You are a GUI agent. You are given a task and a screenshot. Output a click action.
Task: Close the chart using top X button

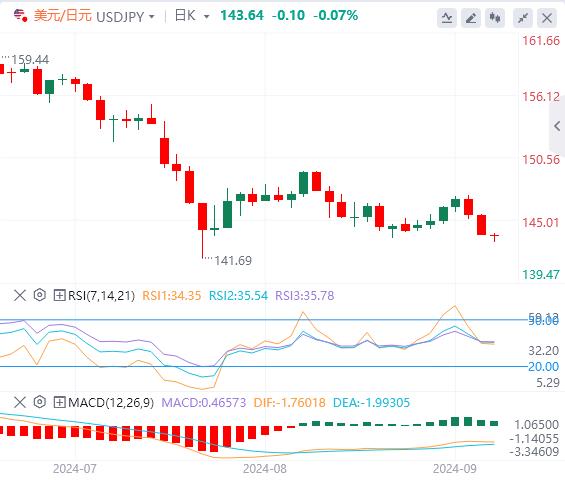pos(547,18)
